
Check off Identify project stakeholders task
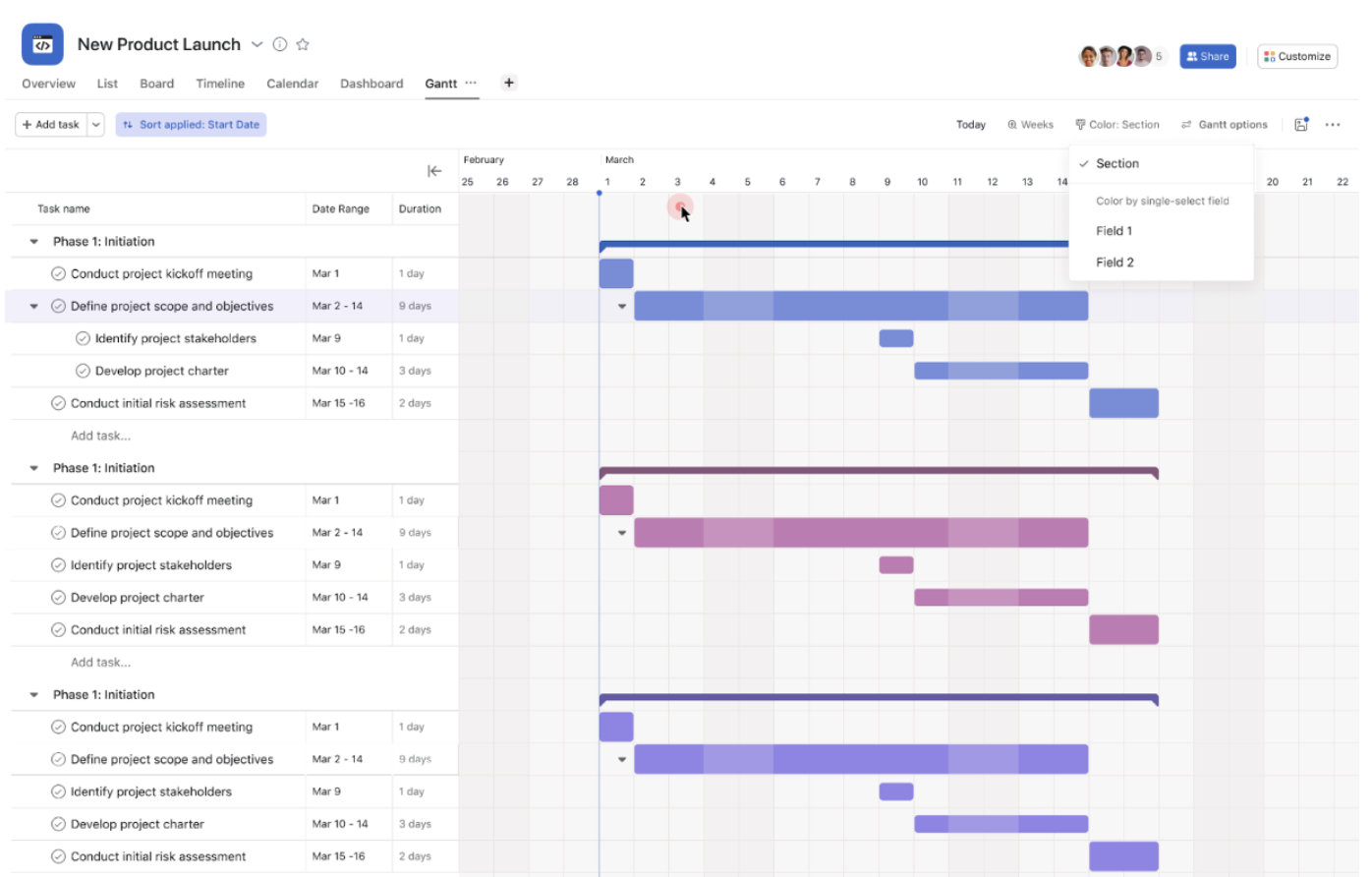[82, 337]
